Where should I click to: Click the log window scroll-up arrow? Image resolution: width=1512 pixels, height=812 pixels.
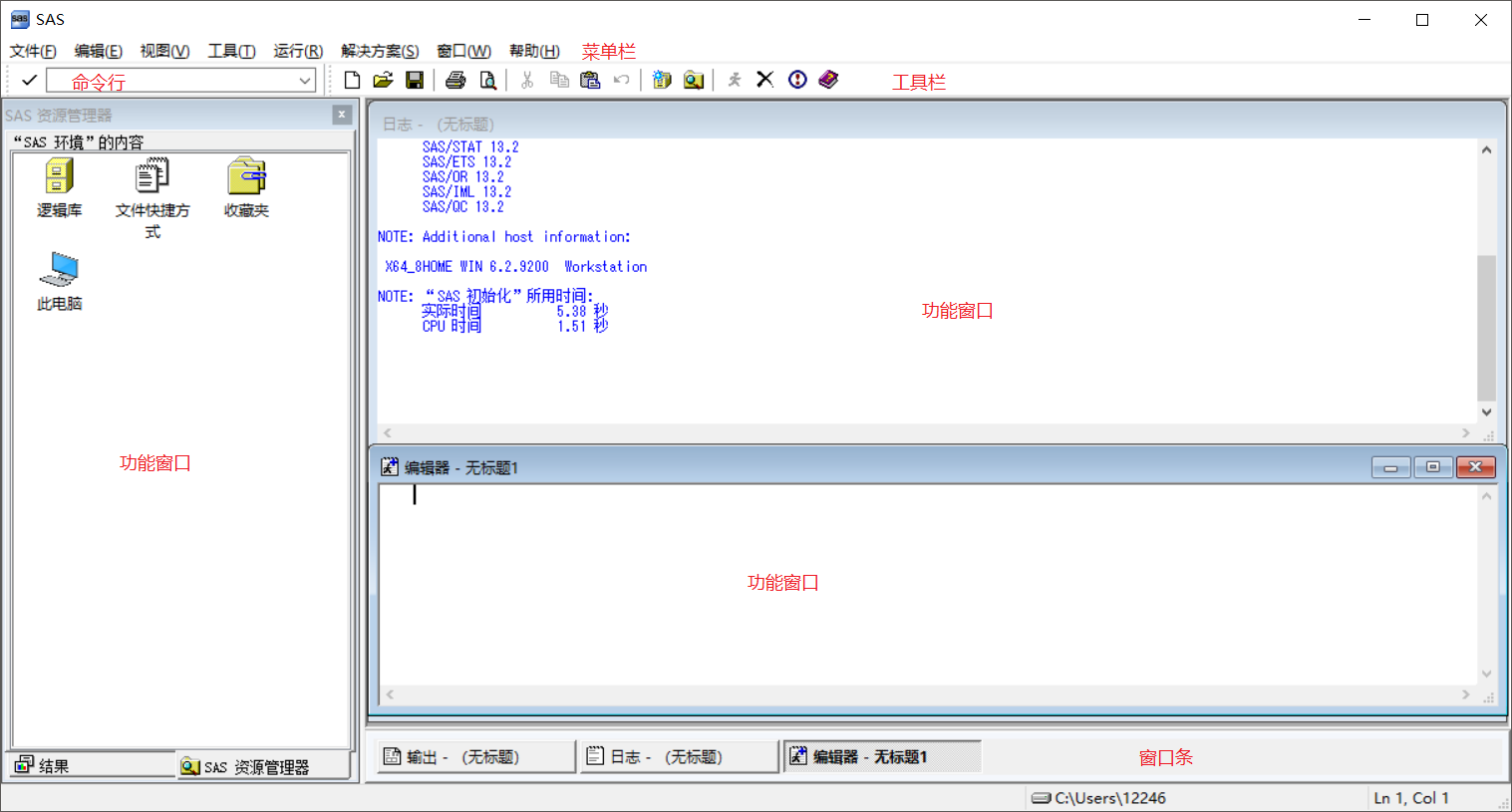pyautogui.click(x=1486, y=150)
